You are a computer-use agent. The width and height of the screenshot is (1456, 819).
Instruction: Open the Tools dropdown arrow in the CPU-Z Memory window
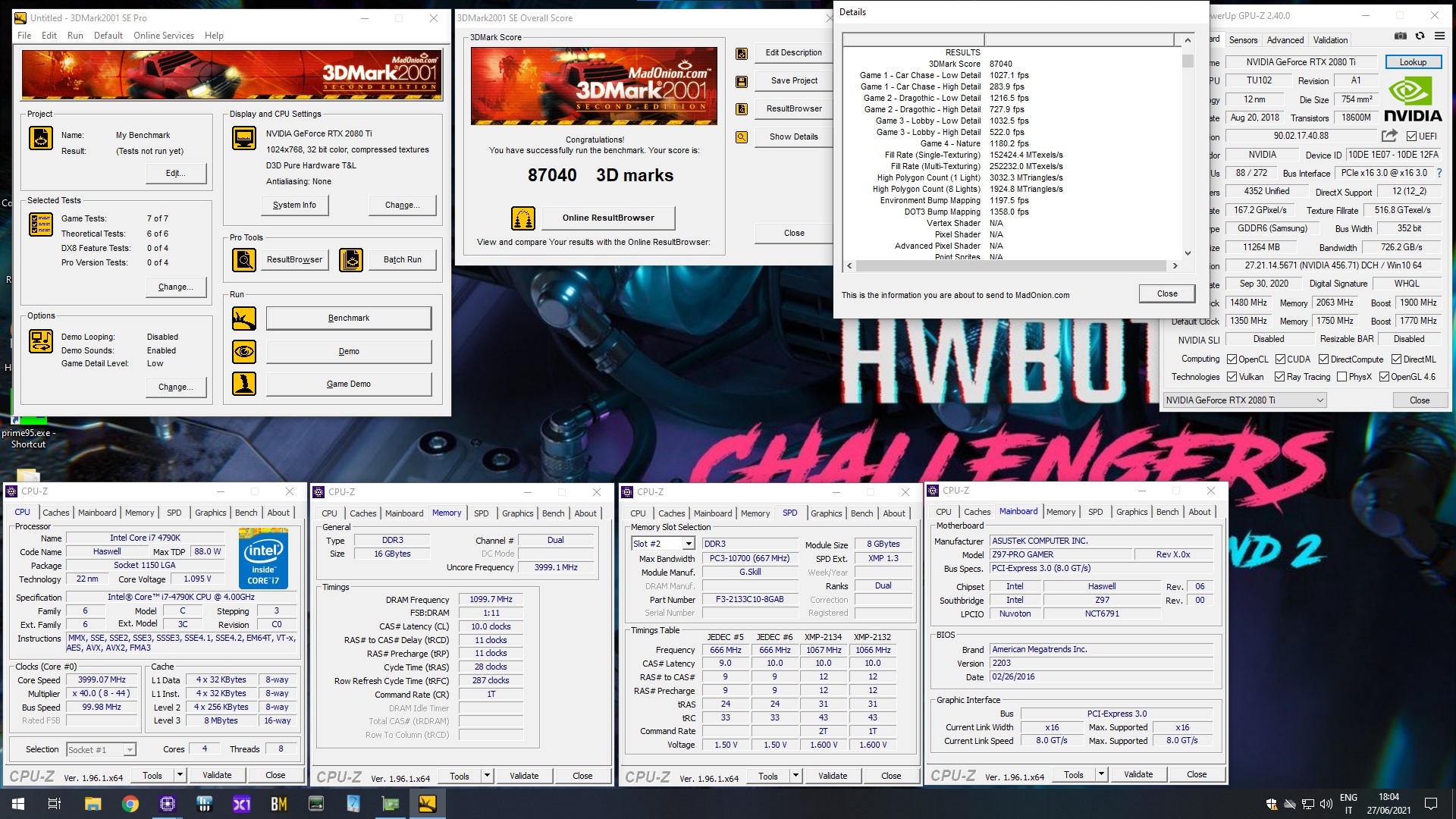coord(487,776)
